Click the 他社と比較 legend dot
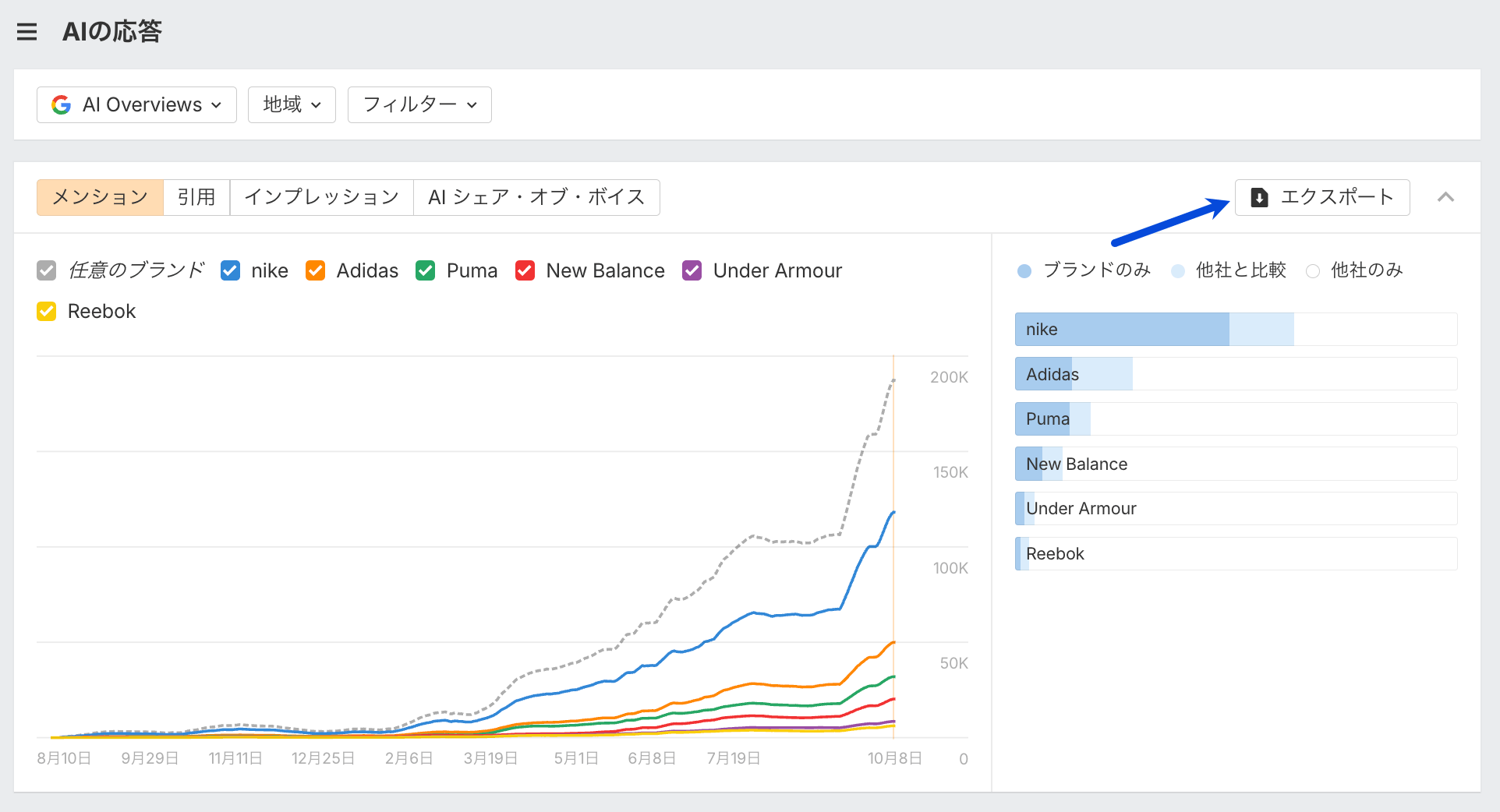Image resolution: width=1500 pixels, height=812 pixels. coord(1178,271)
